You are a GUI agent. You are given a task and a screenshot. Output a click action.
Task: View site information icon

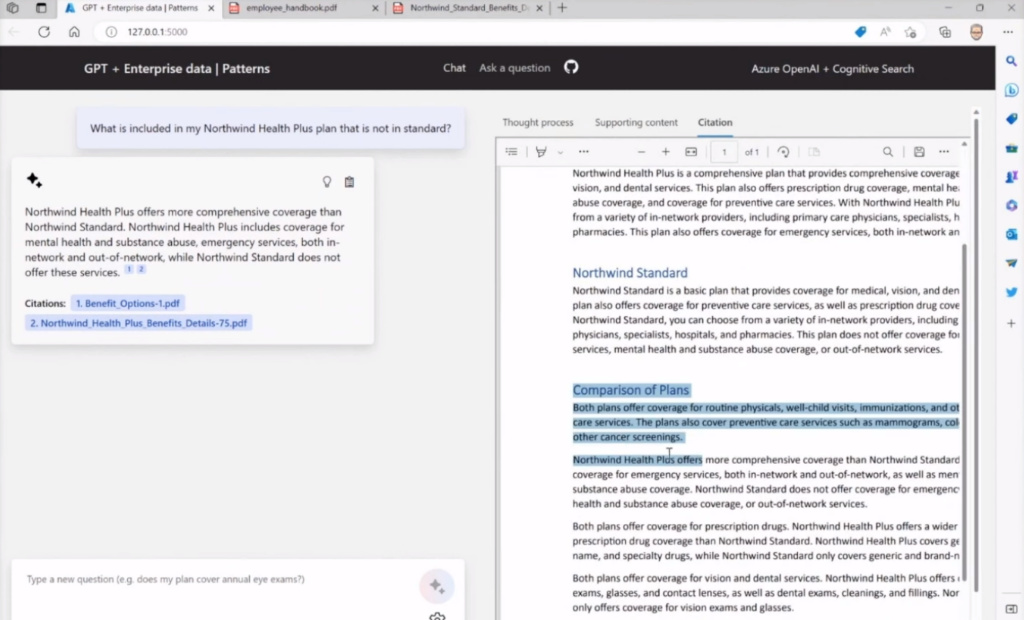(112, 31)
